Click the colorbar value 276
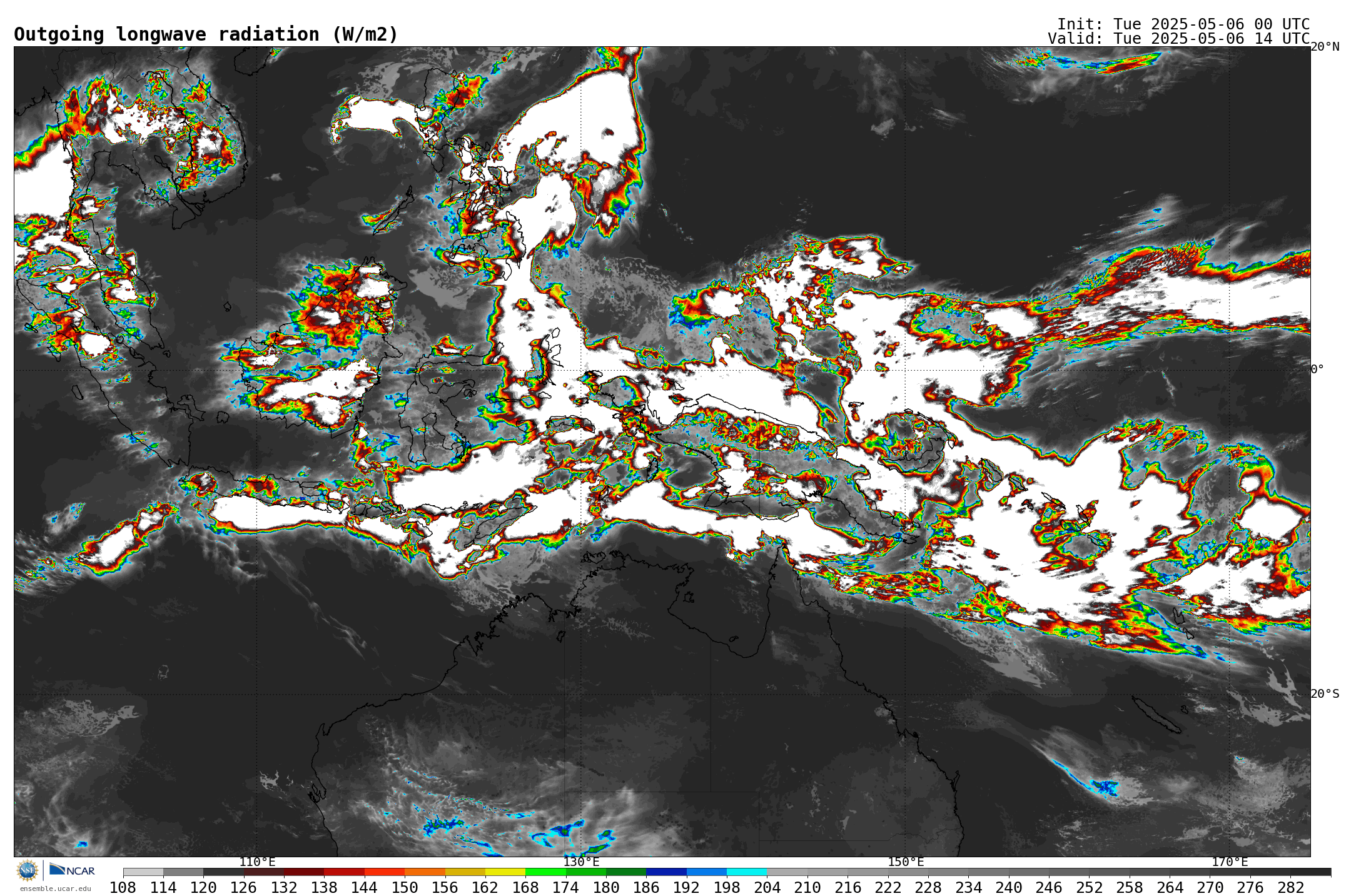 tap(1251, 887)
